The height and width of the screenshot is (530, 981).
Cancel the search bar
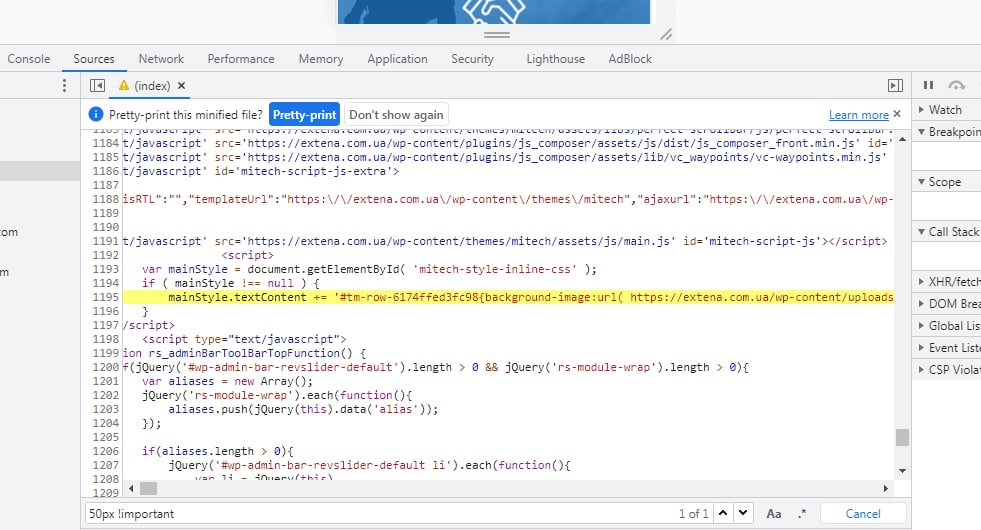coord(863,514)
